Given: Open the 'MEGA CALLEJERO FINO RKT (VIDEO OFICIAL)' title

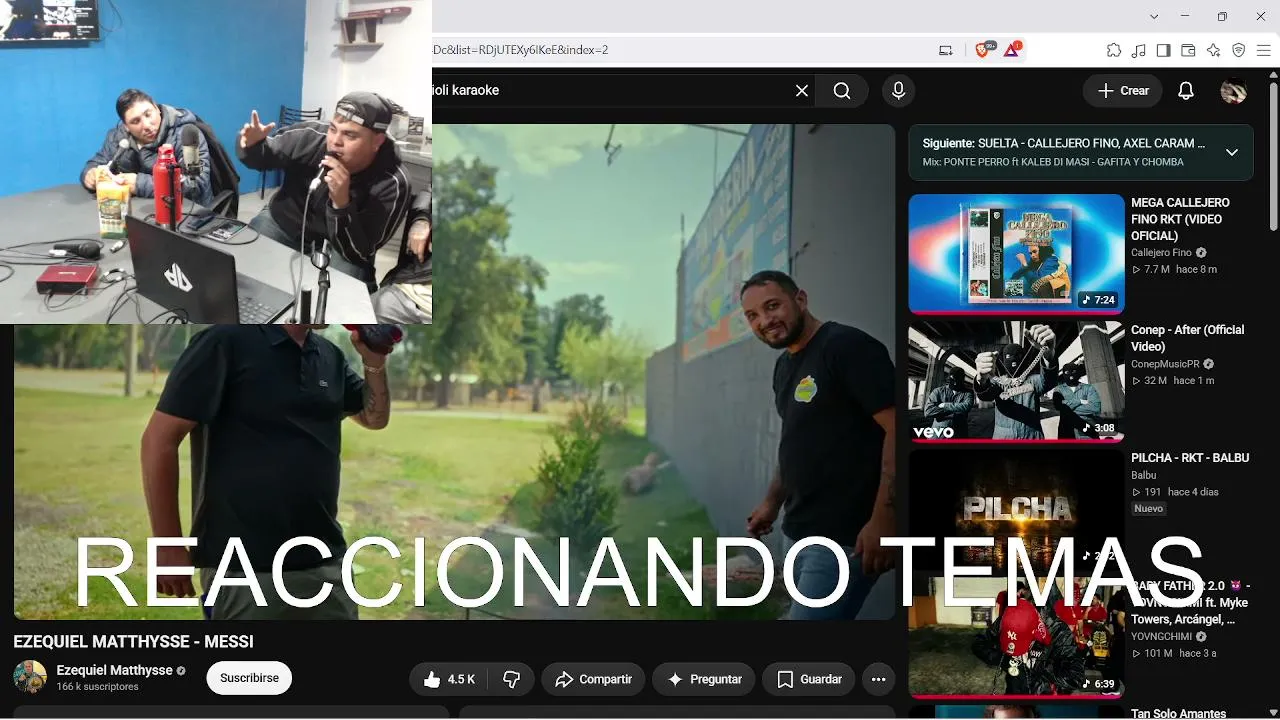Looking at the screenshot, I should 1181,219.
